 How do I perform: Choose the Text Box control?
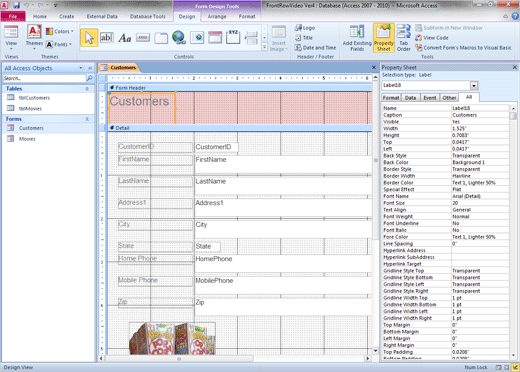point(107,38)
